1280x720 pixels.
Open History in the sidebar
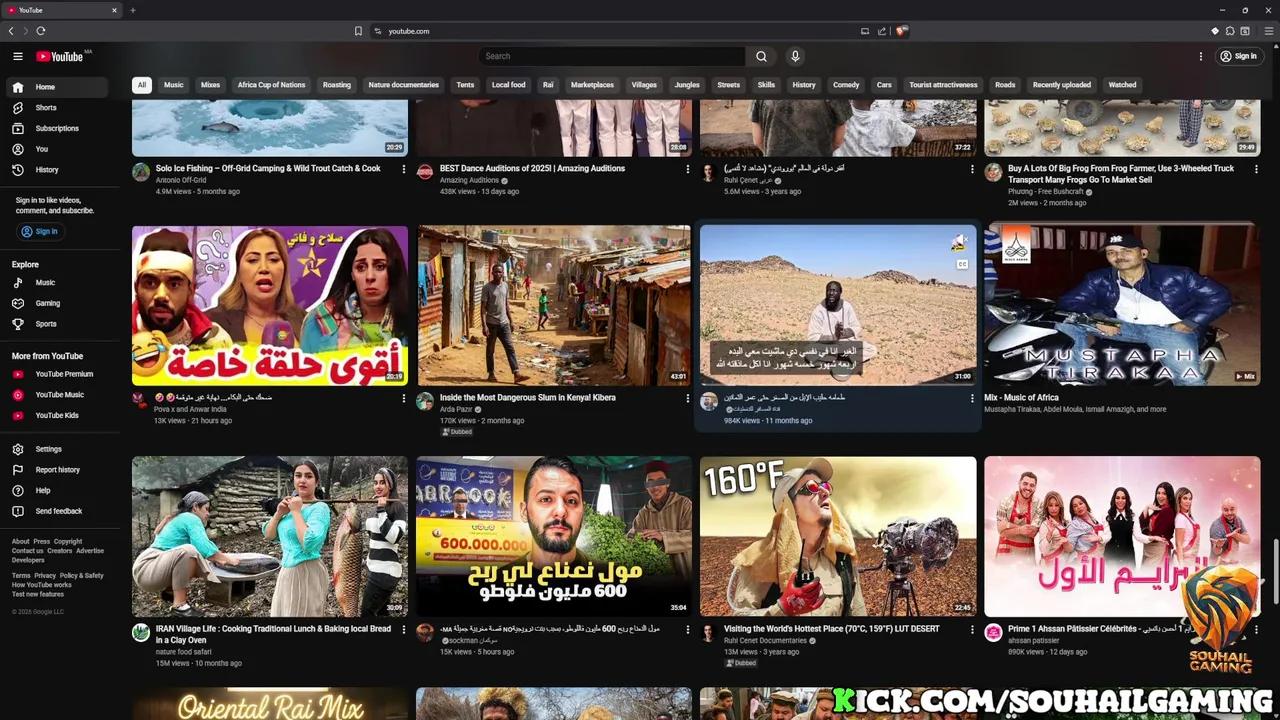tap(58, 170)
